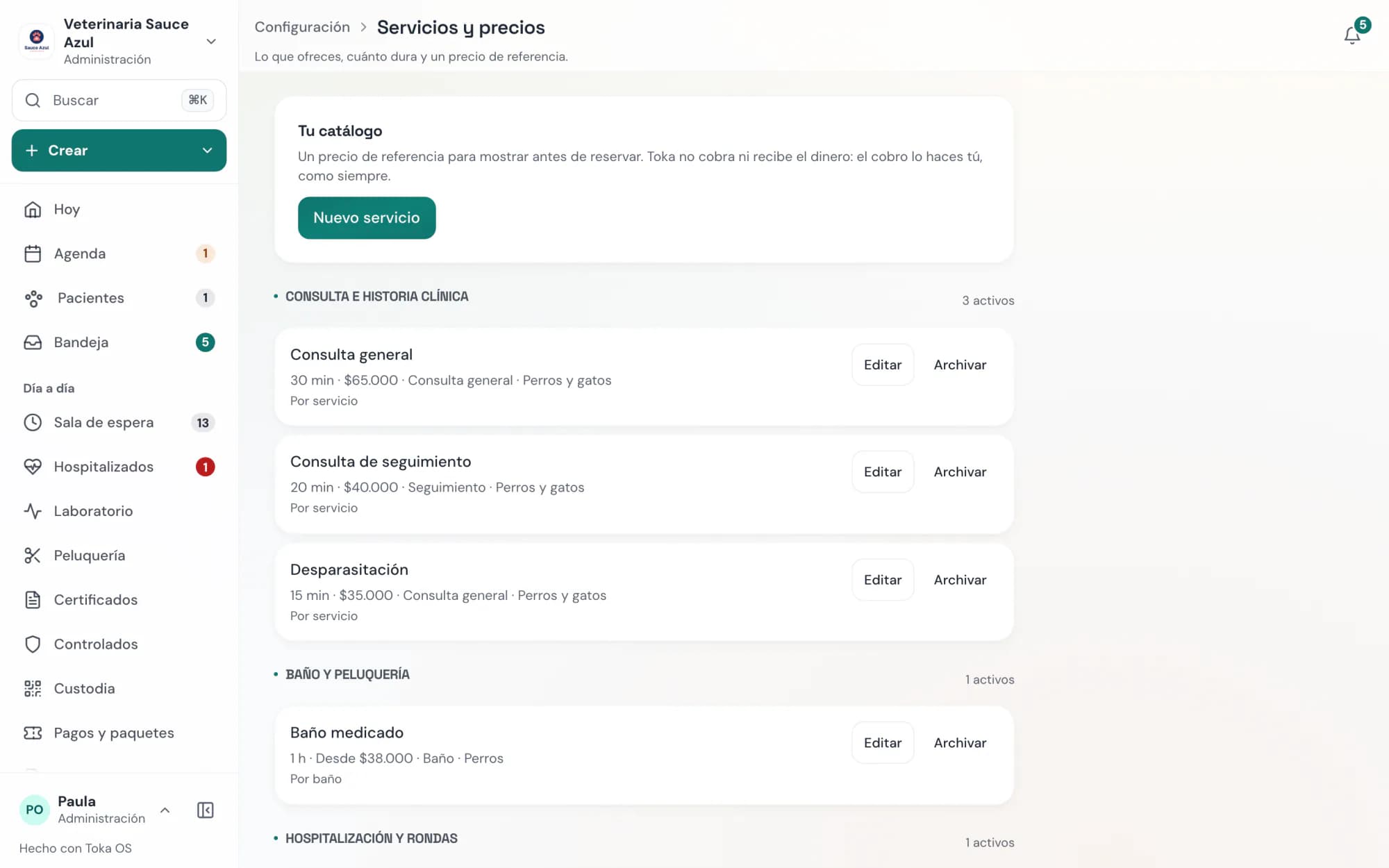
Task: Click Custodia QR code icon
Action: [33, 689]
